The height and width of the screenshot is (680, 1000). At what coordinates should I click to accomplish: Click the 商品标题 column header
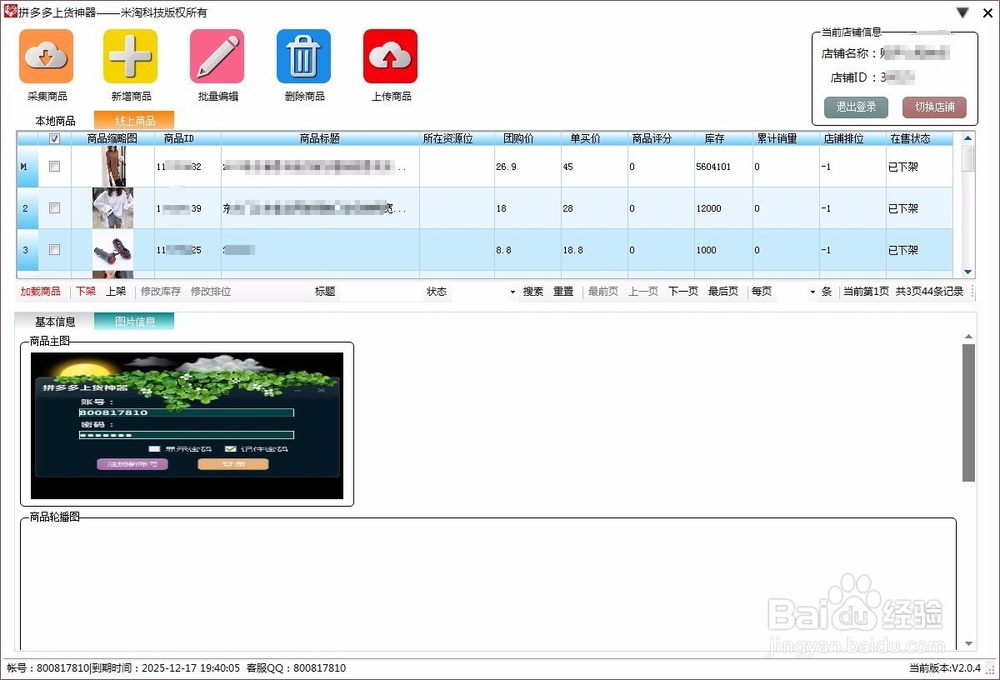(320, 138)
